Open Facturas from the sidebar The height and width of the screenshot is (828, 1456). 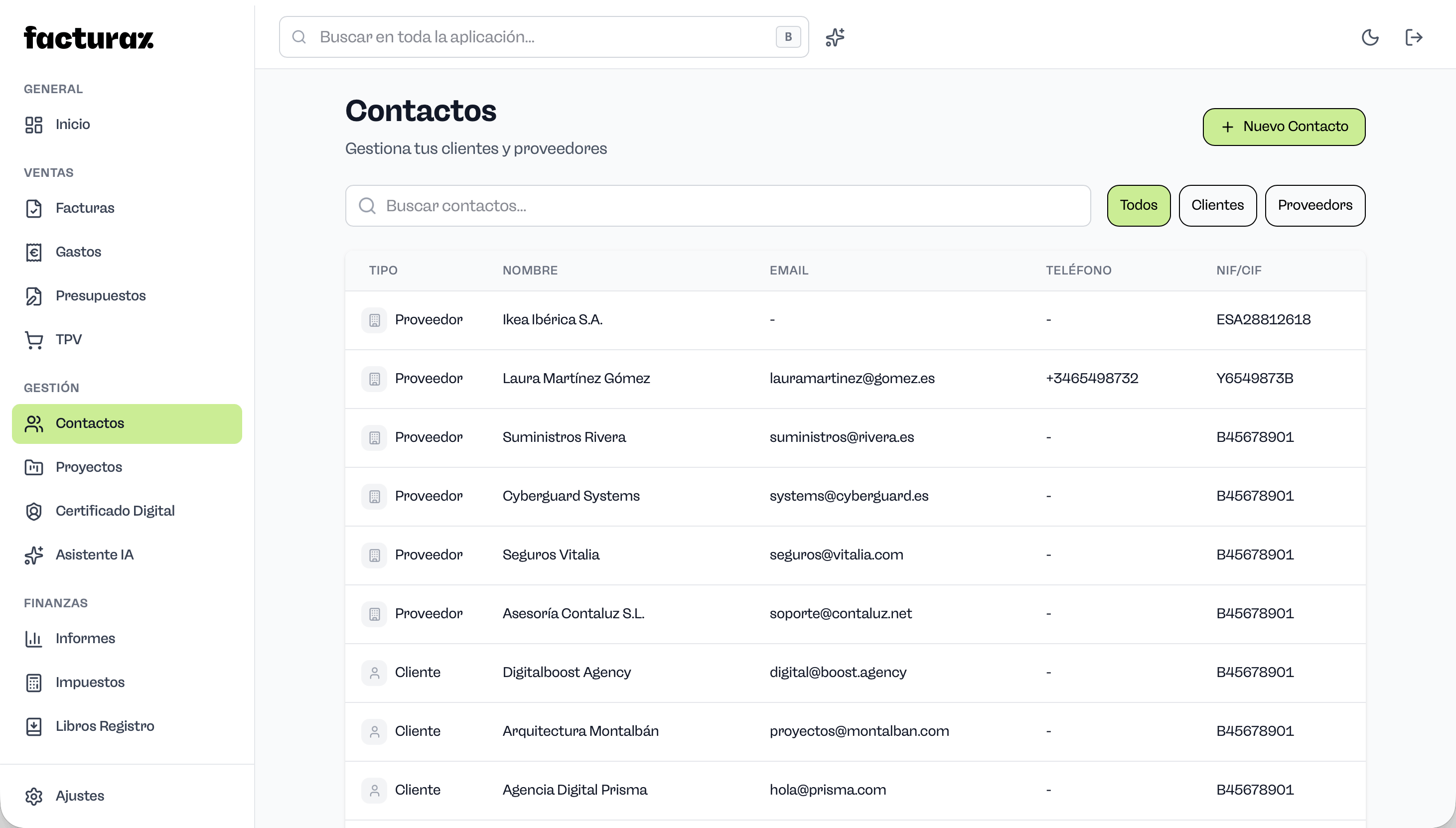tap(85, 208)
